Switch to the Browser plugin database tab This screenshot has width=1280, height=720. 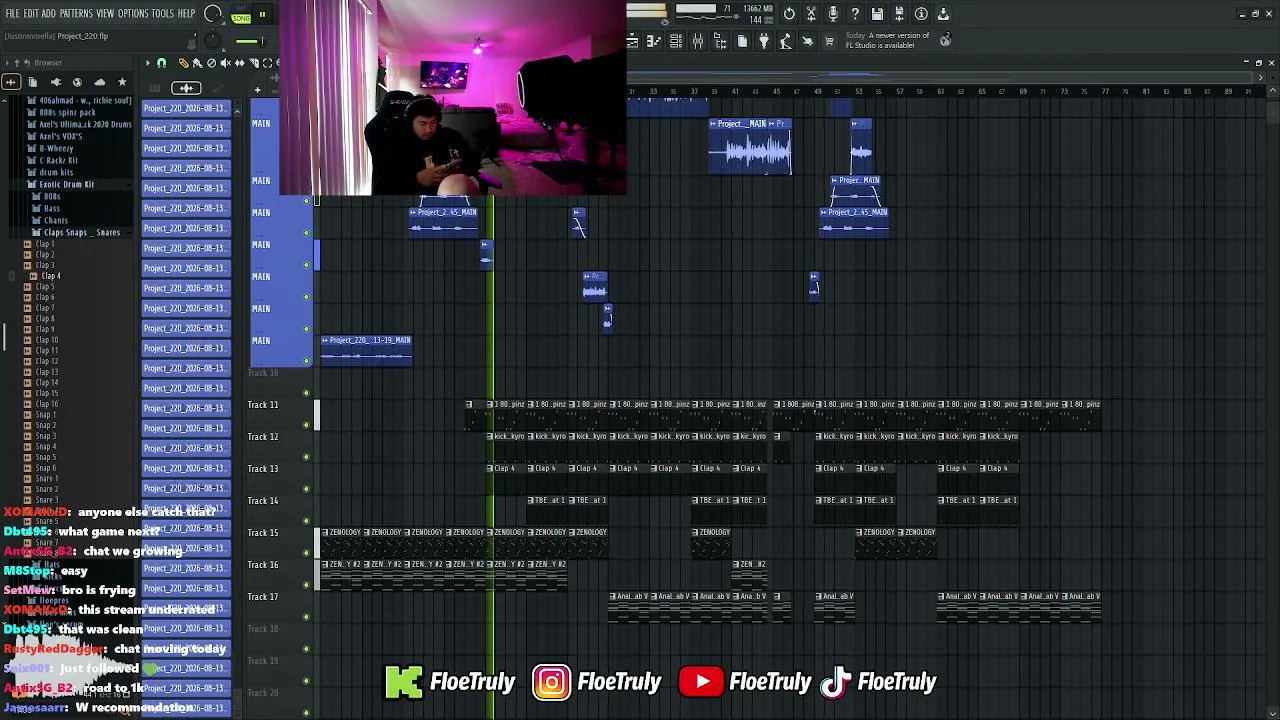coord(56,82)
